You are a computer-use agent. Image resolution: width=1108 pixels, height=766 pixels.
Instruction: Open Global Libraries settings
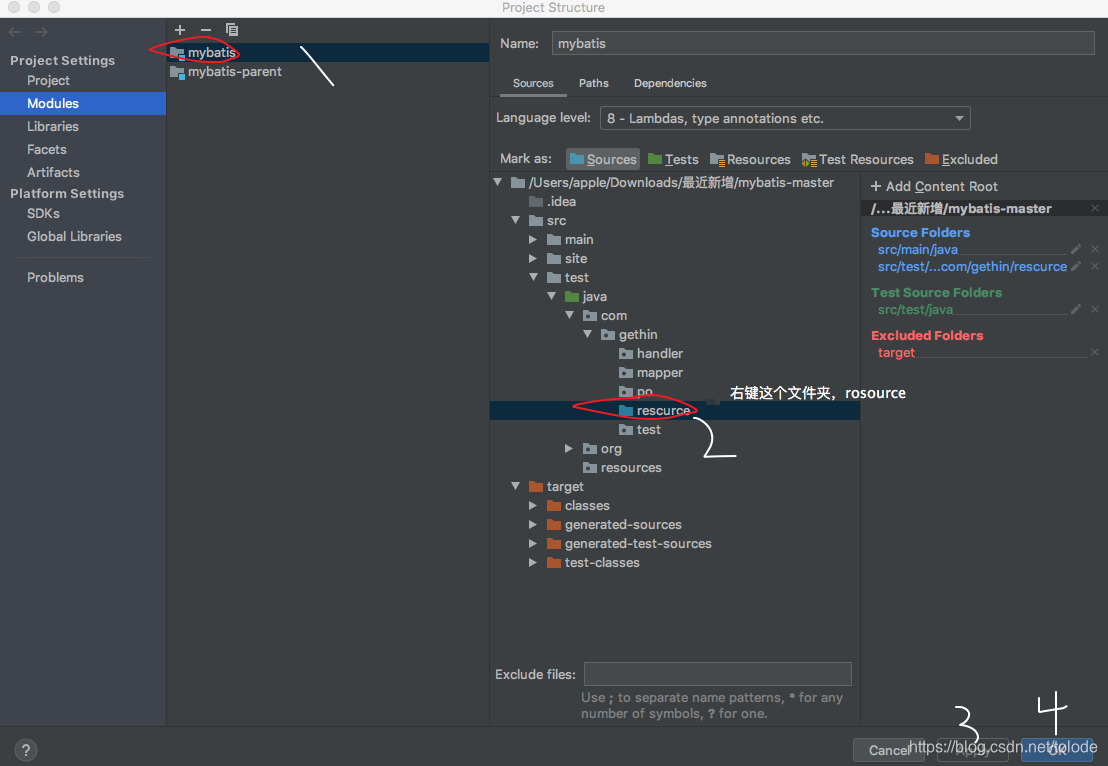point(74,237)
